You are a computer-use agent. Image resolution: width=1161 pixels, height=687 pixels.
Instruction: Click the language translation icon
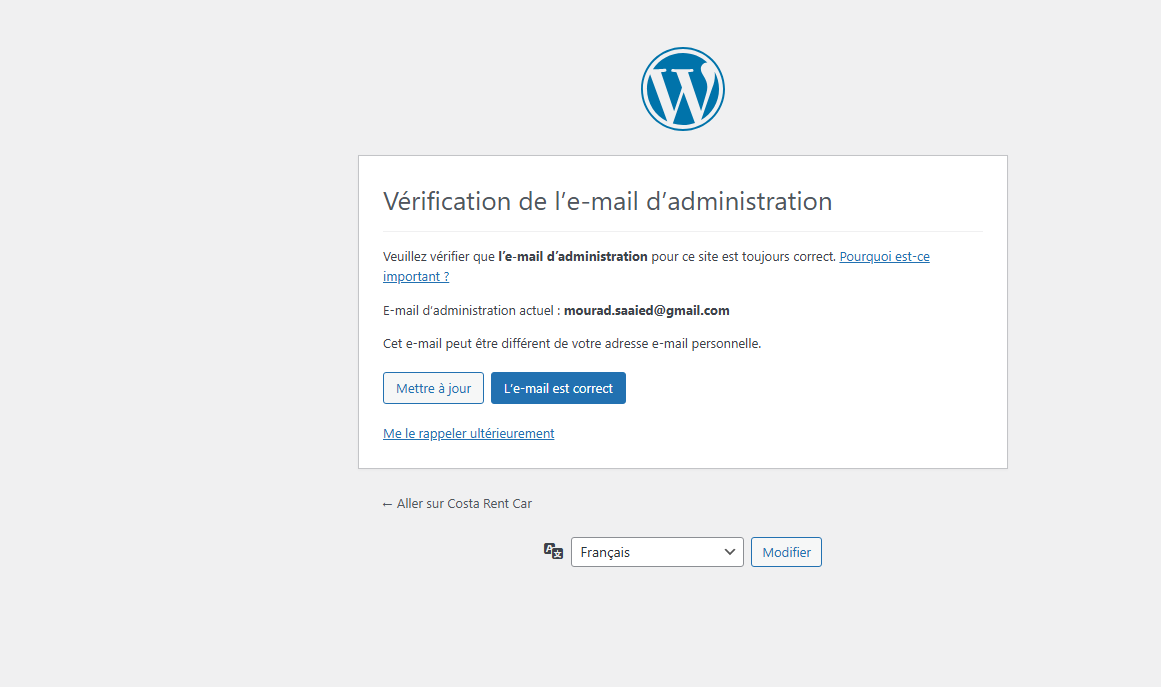pyautogui.click(x=553, y=551)
